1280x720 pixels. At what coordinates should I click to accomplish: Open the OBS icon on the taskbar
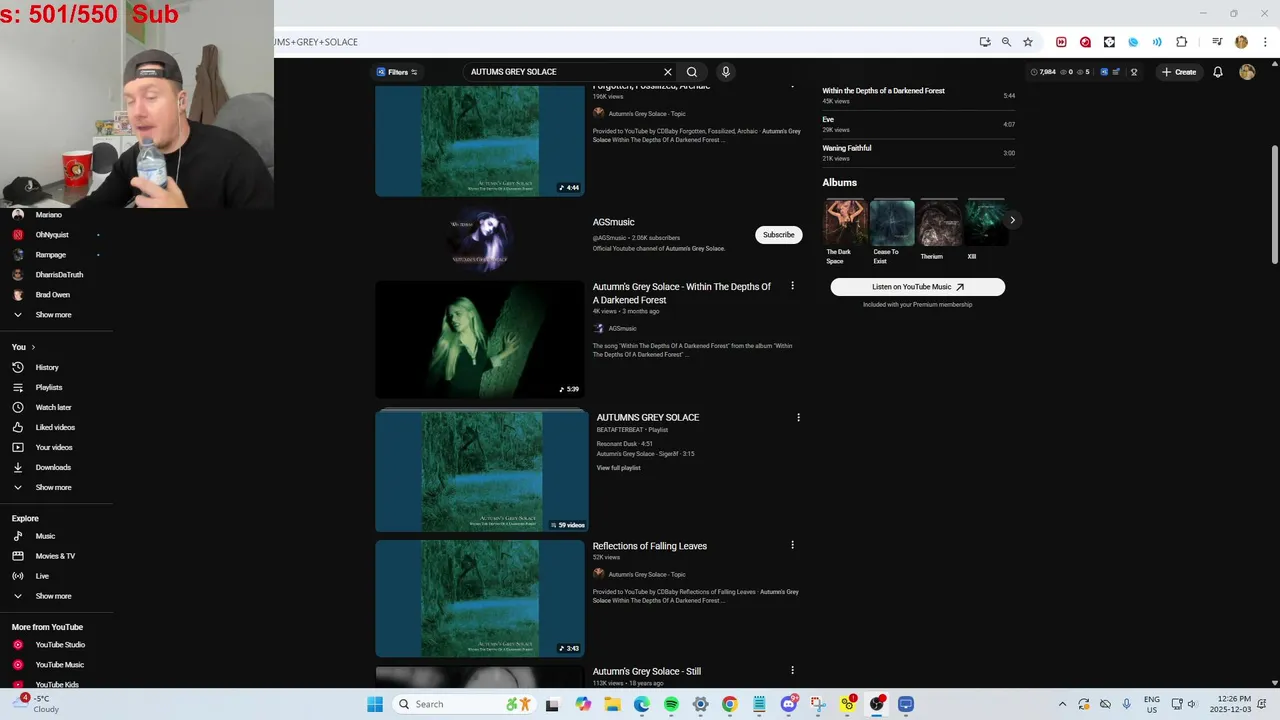877,704
